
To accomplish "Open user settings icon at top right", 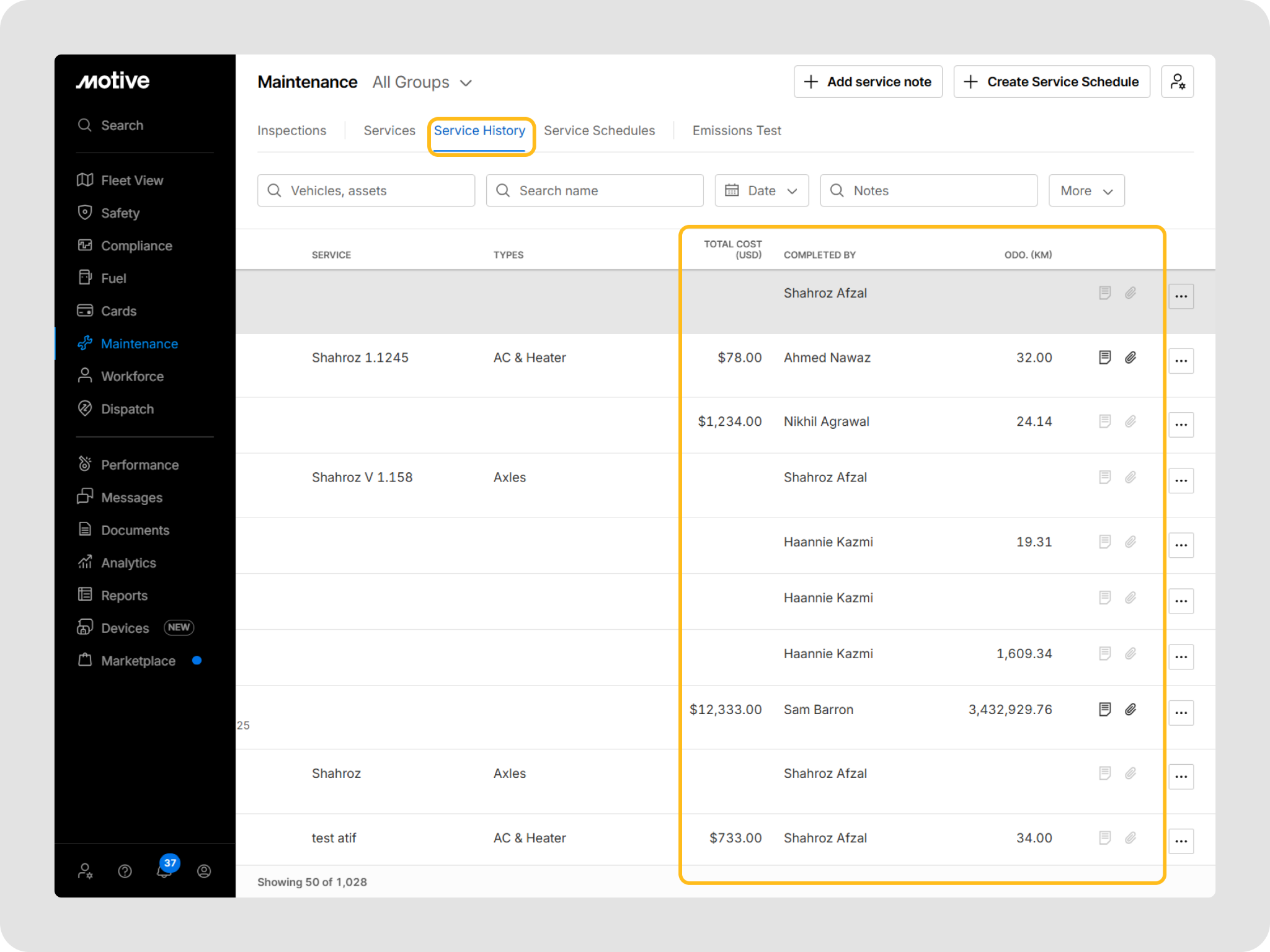I will click(x=1177, y=82).
